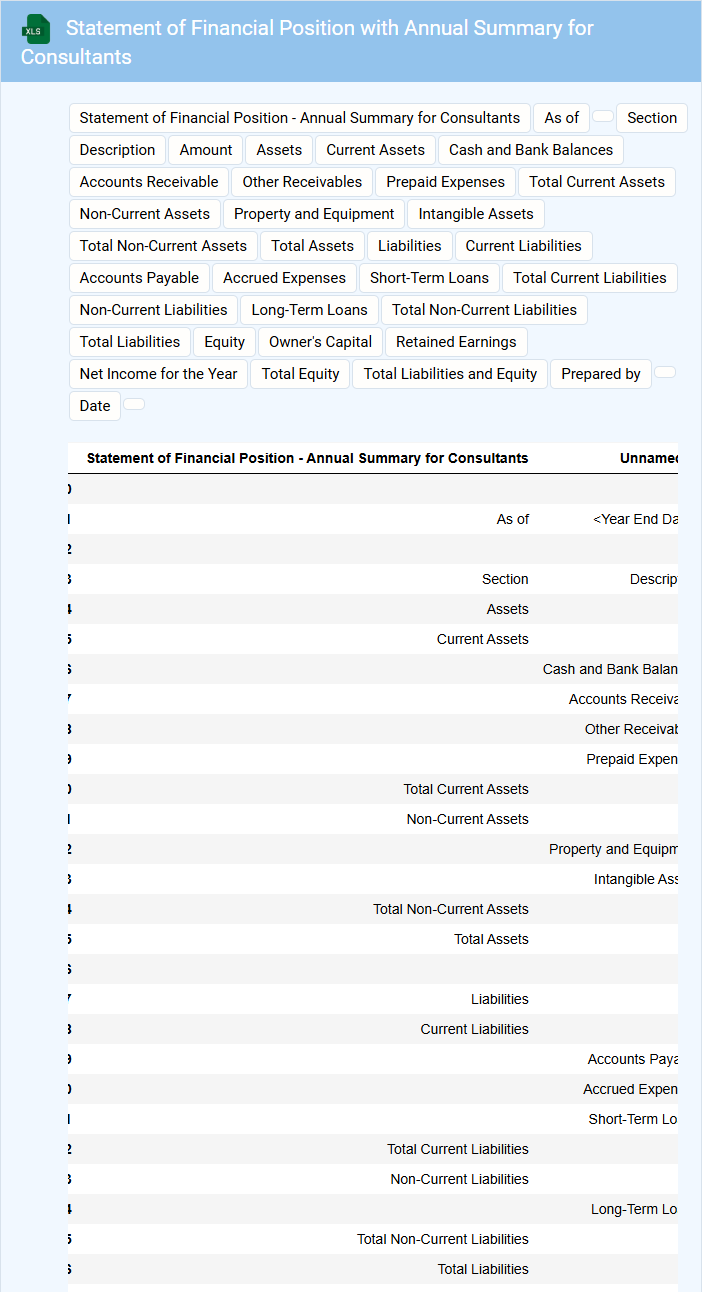Screen dimensions: 702x1292
Task: Click the 'Total Non-Current Liabilities' table cell
Action: 442,1239
